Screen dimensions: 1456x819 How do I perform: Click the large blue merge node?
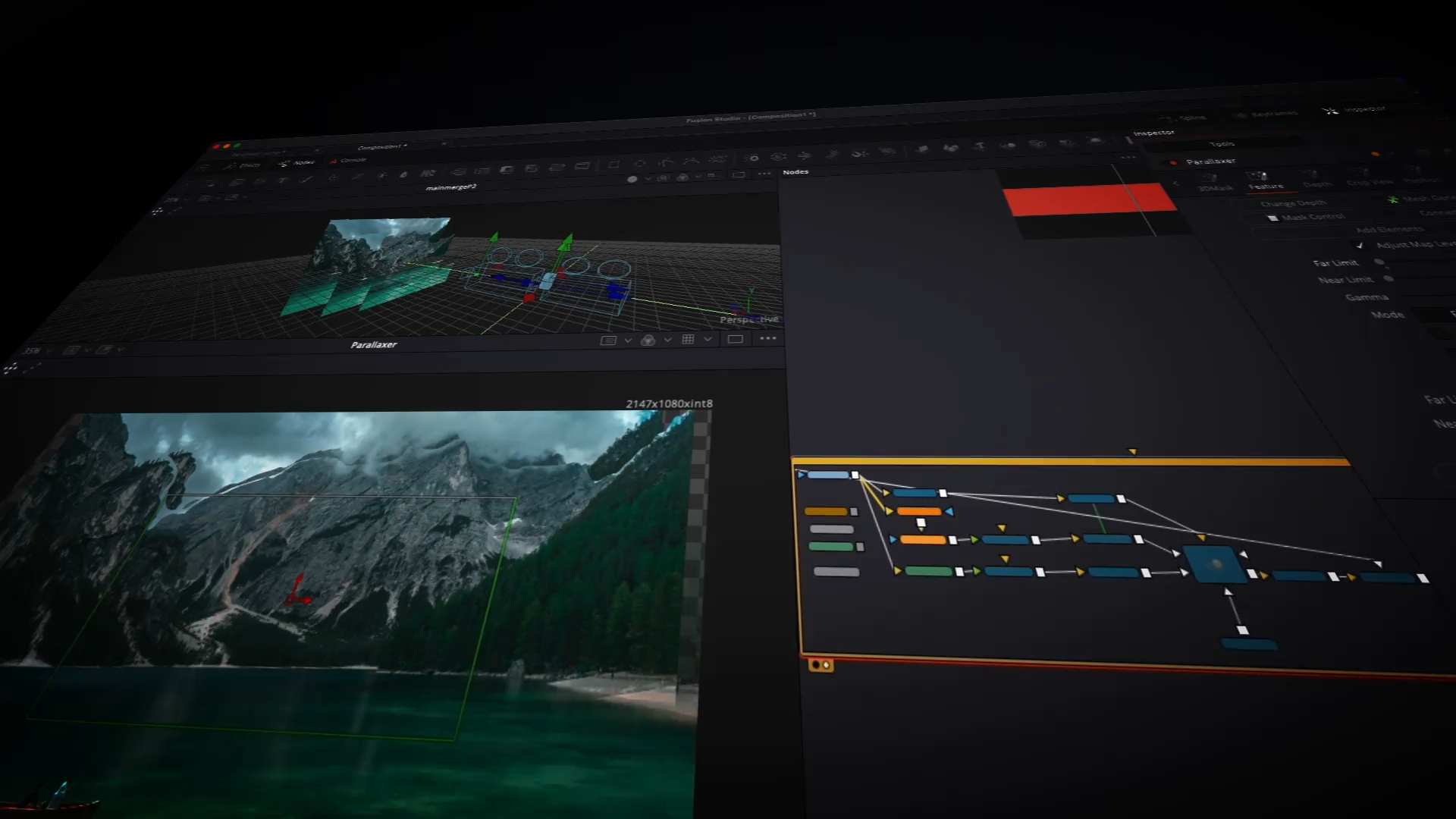pos(1216,564)
